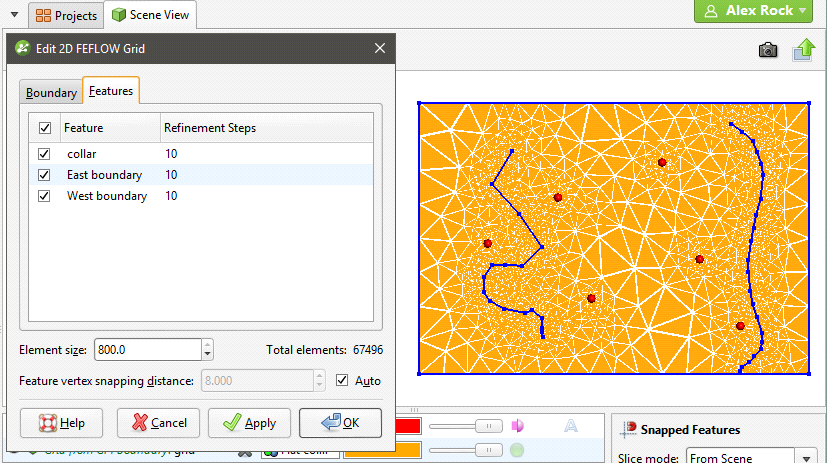Click the green circle icon in object list

(x=518, y=450)
